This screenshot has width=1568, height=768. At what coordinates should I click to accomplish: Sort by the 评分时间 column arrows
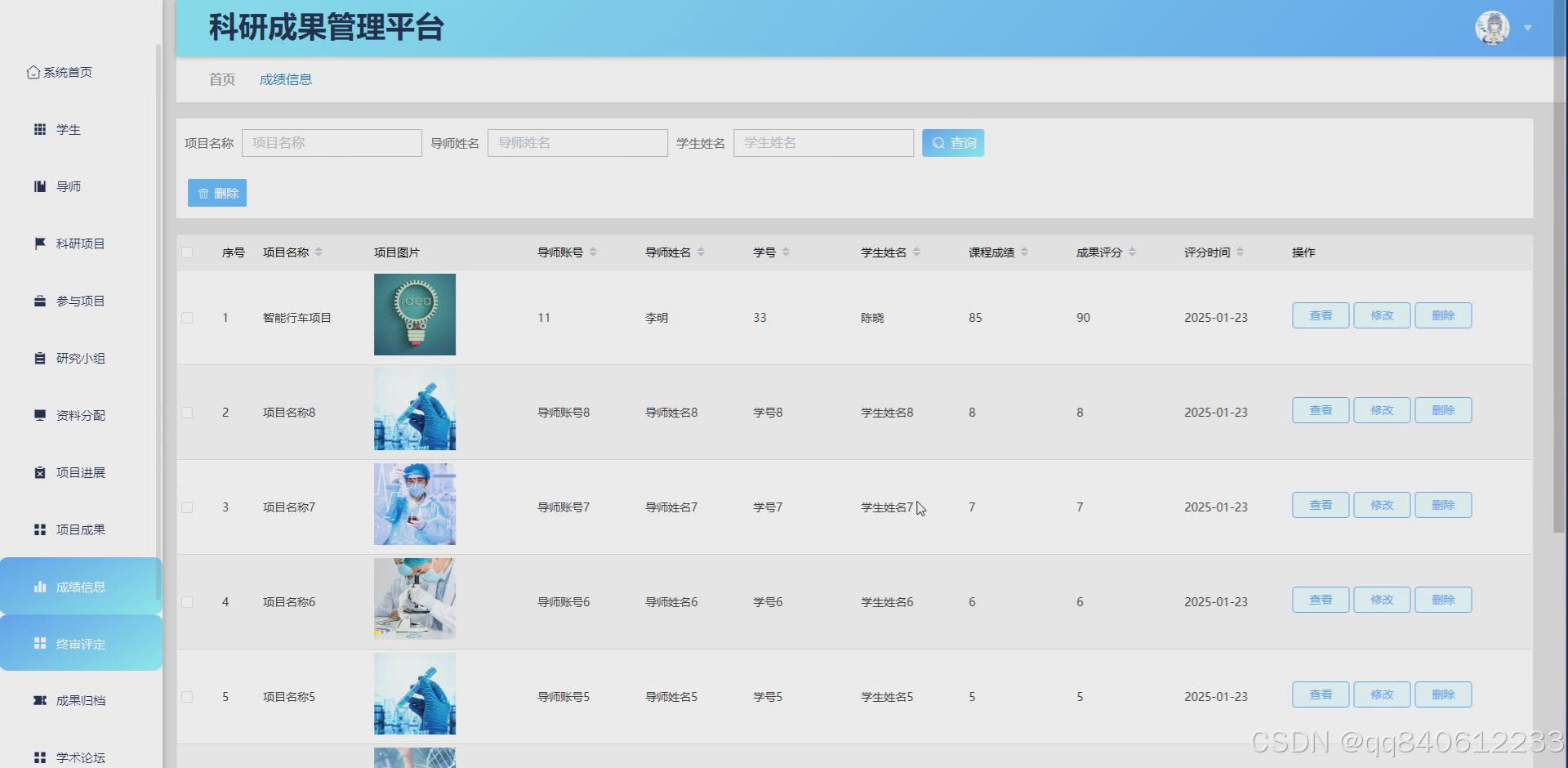[1240, 252]
